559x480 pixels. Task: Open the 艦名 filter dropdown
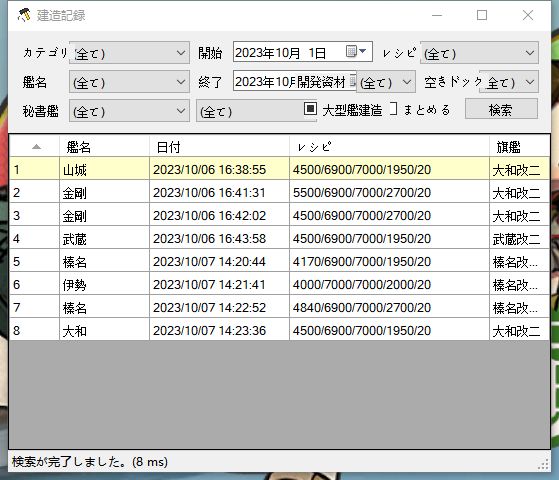(x=129, y=82)
